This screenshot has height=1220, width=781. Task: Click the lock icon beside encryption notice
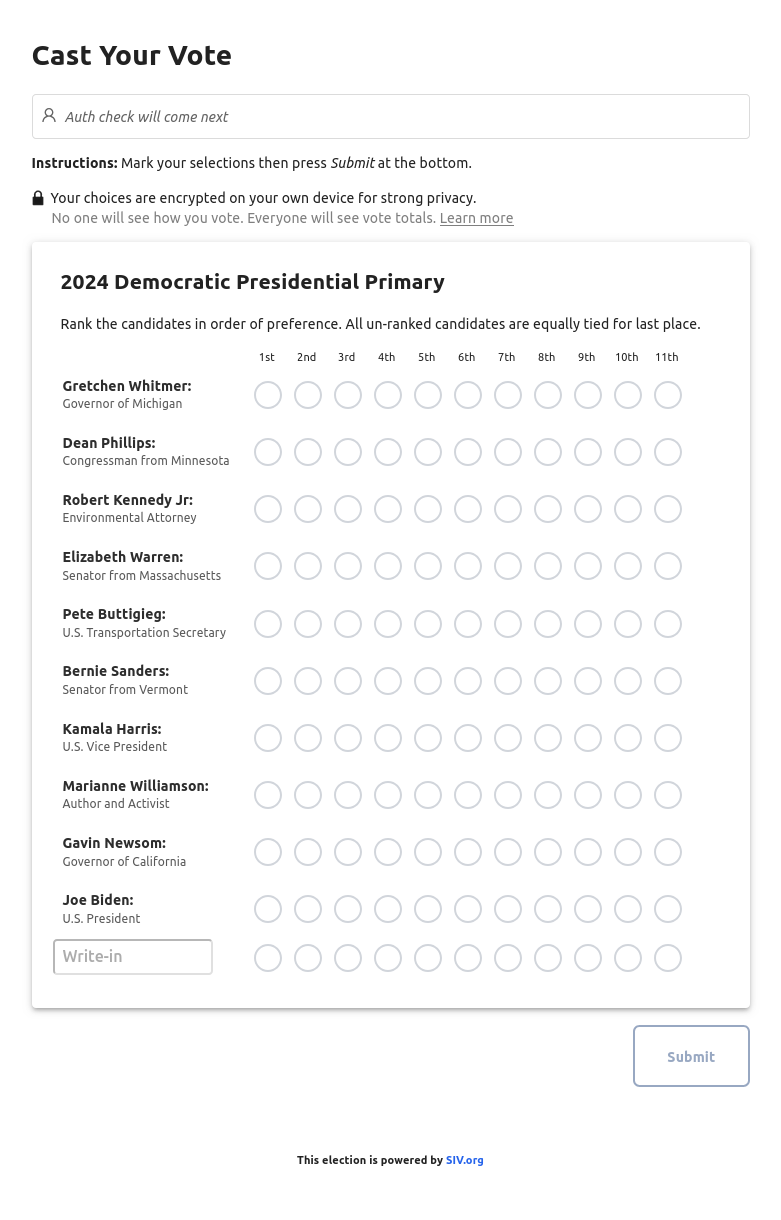(x=38, y=198)
